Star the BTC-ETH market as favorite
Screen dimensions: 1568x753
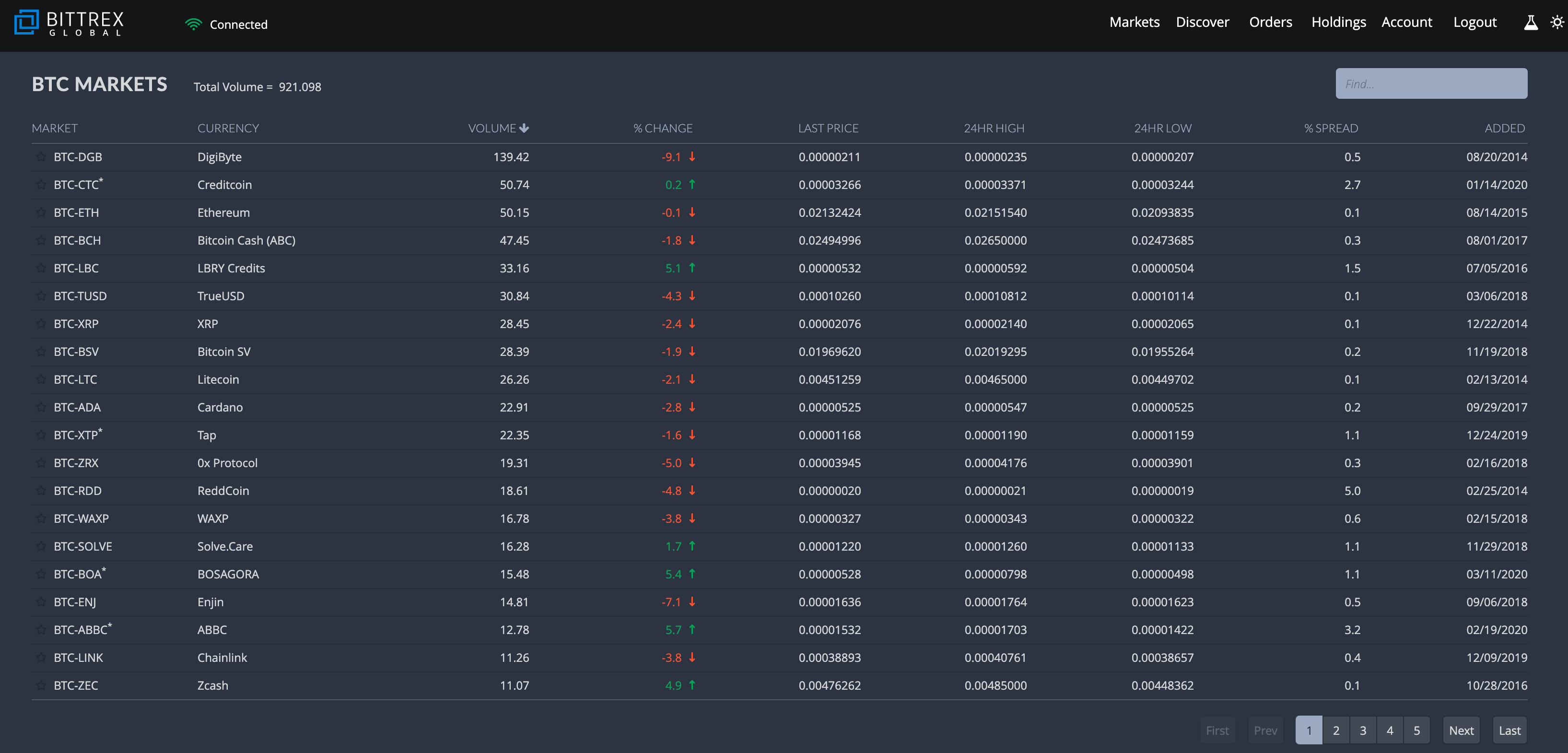click(x=41, y=212)
